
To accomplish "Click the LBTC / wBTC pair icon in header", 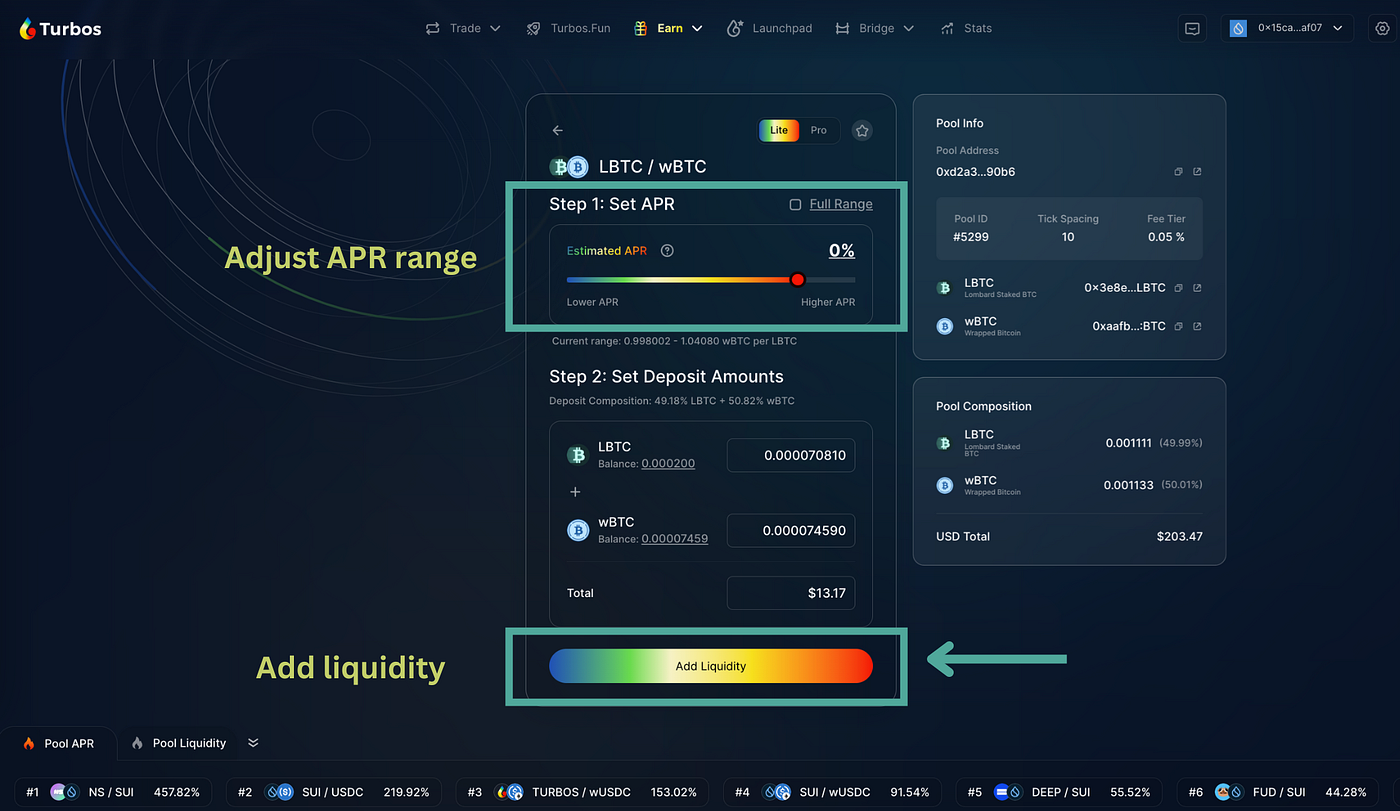I will [x=569, y=167].
